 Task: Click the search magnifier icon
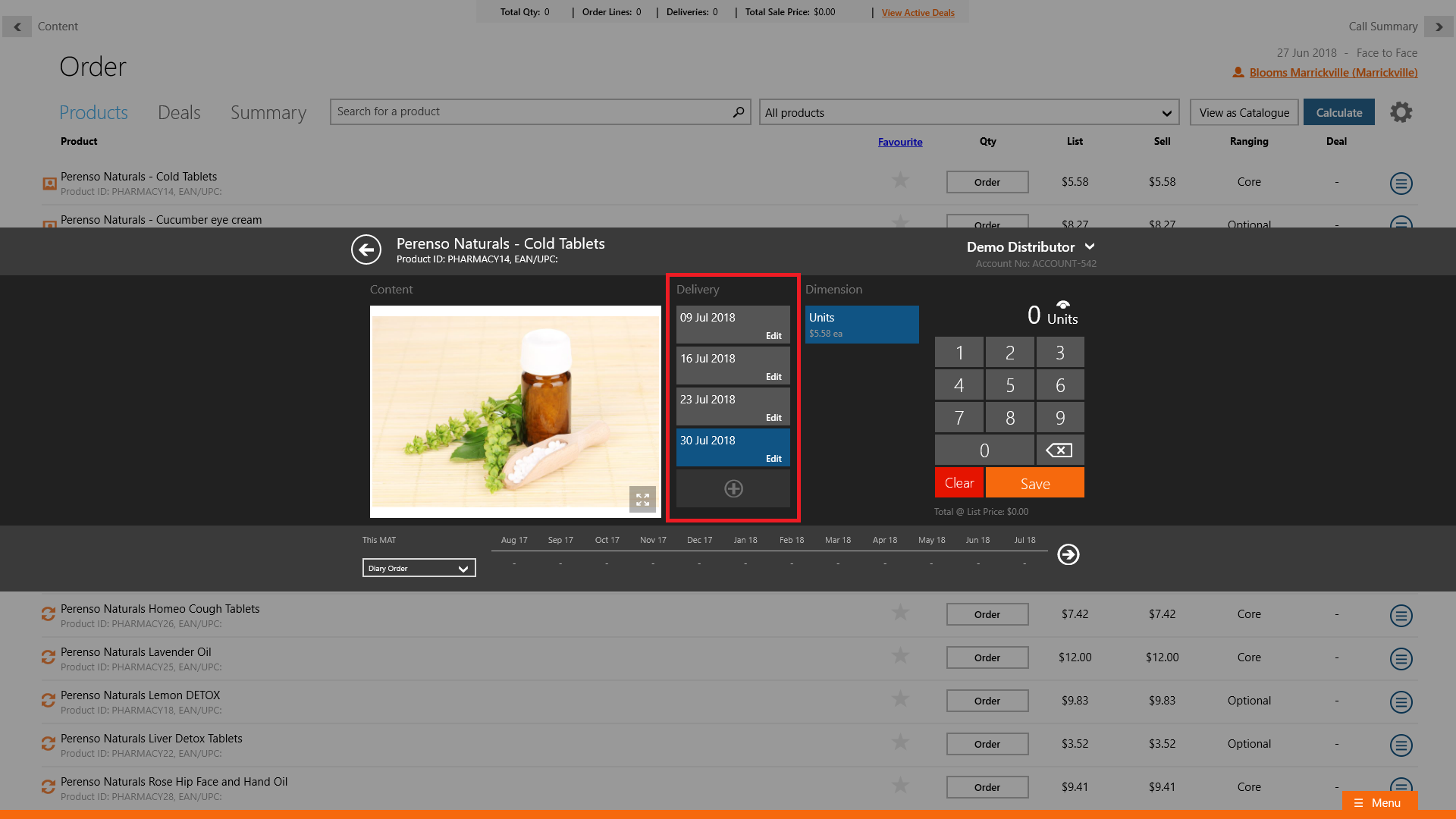pos(738,112)
